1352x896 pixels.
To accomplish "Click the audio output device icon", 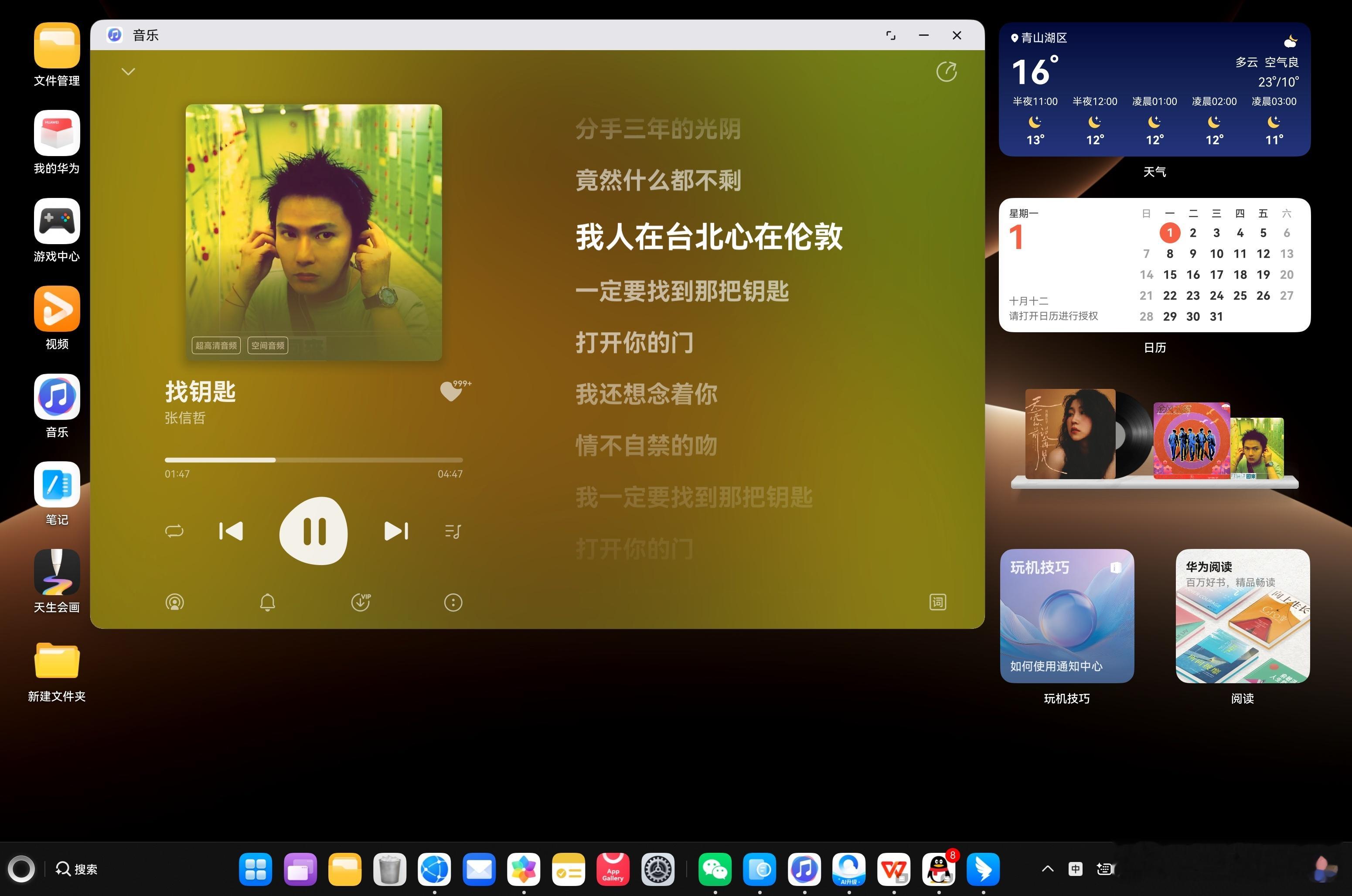I will pos(174,602).
